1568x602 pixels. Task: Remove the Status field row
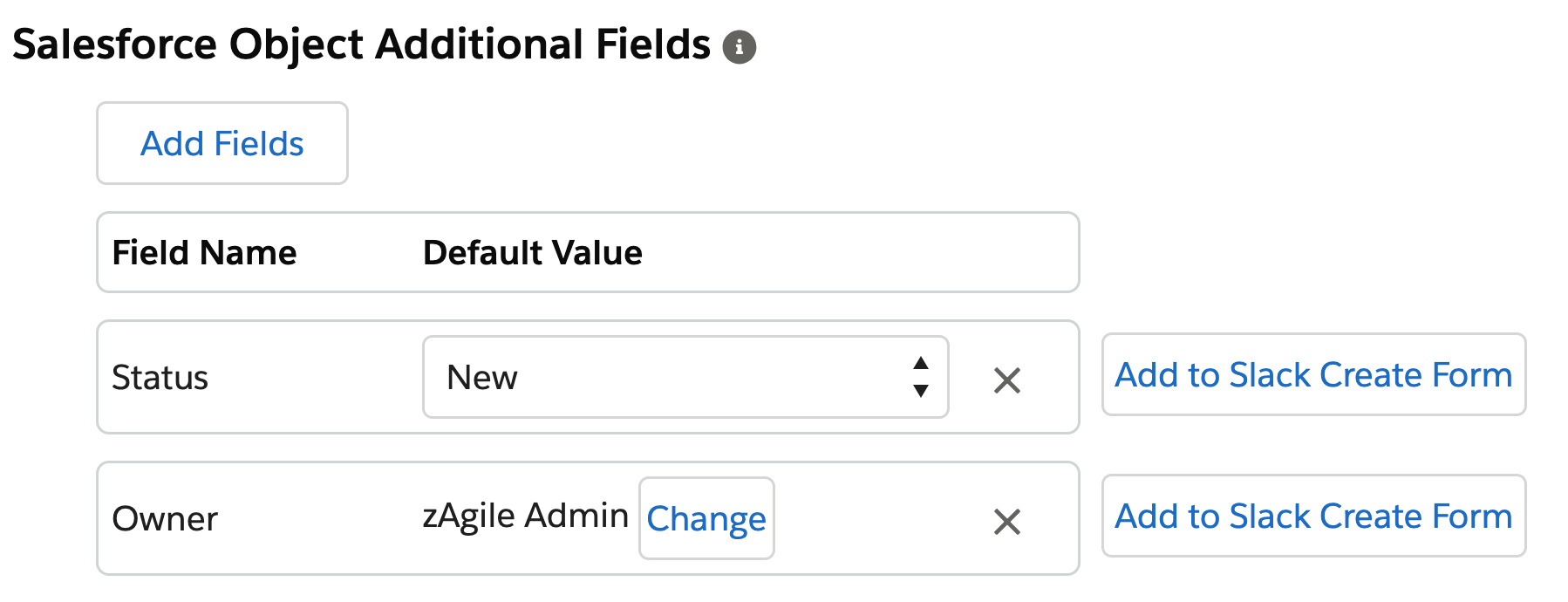pos(1006,380)
